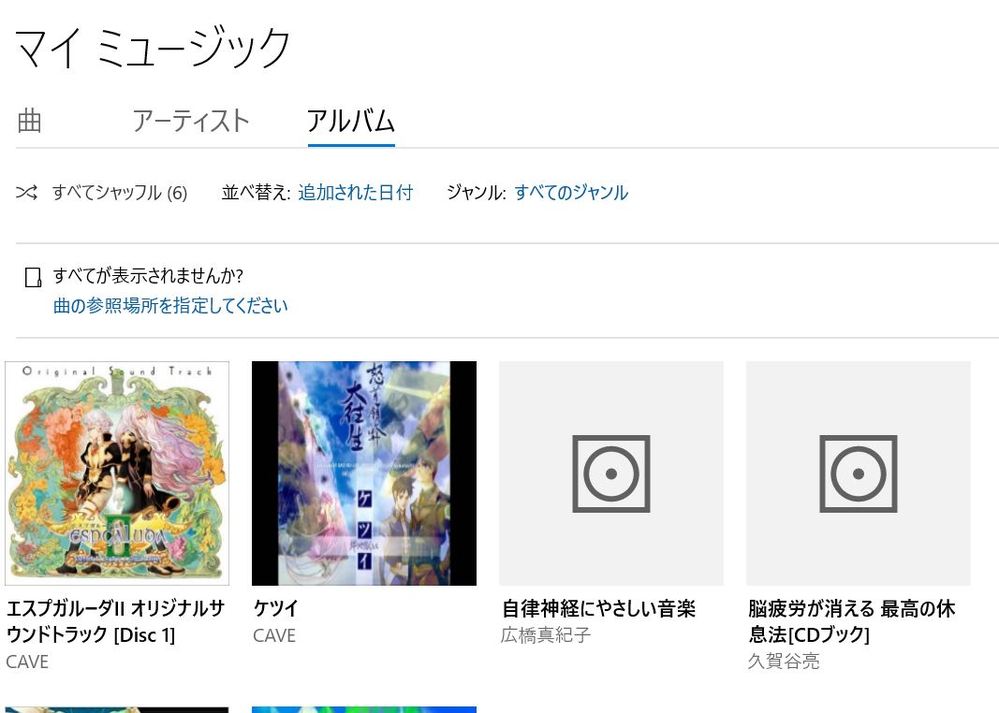Open 曲の参照場所を指定してください link
The image size is (999, 713).
[x=170, y=306]
